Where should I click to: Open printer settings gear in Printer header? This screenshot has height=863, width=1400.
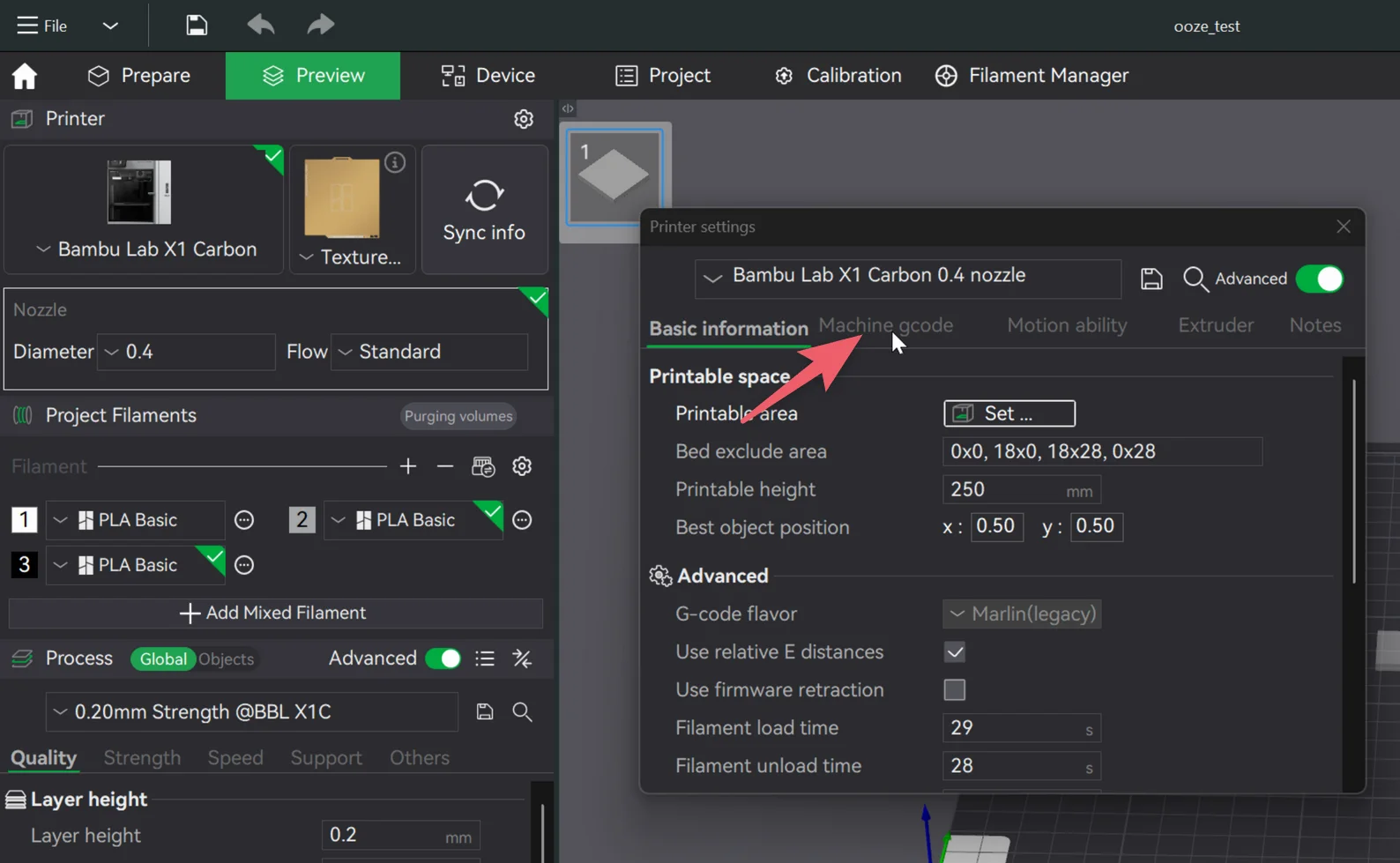pyautogui.click(x=524, y=119)
